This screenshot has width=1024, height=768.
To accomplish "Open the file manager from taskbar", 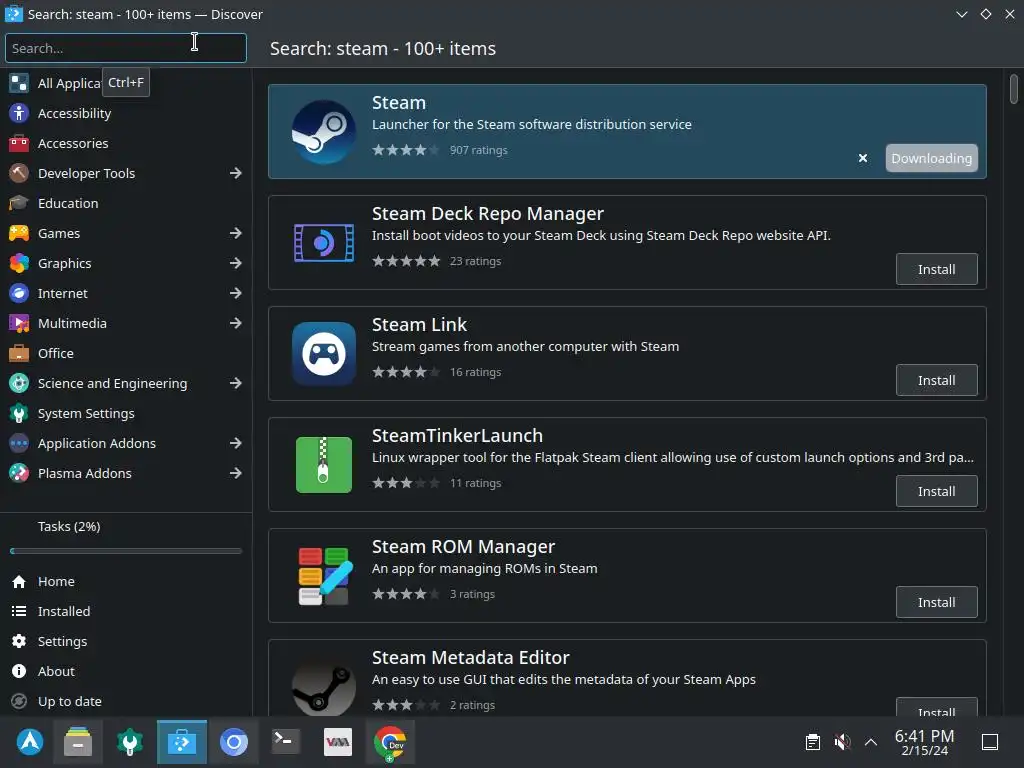I will click(78, 742).
